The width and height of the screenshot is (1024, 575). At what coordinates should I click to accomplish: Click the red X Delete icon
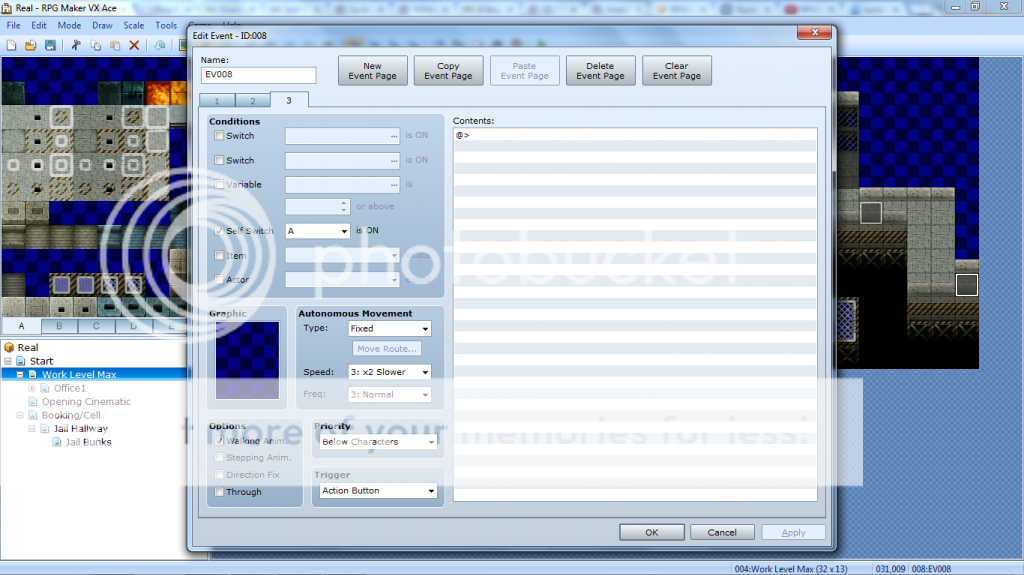pos(134,45)
